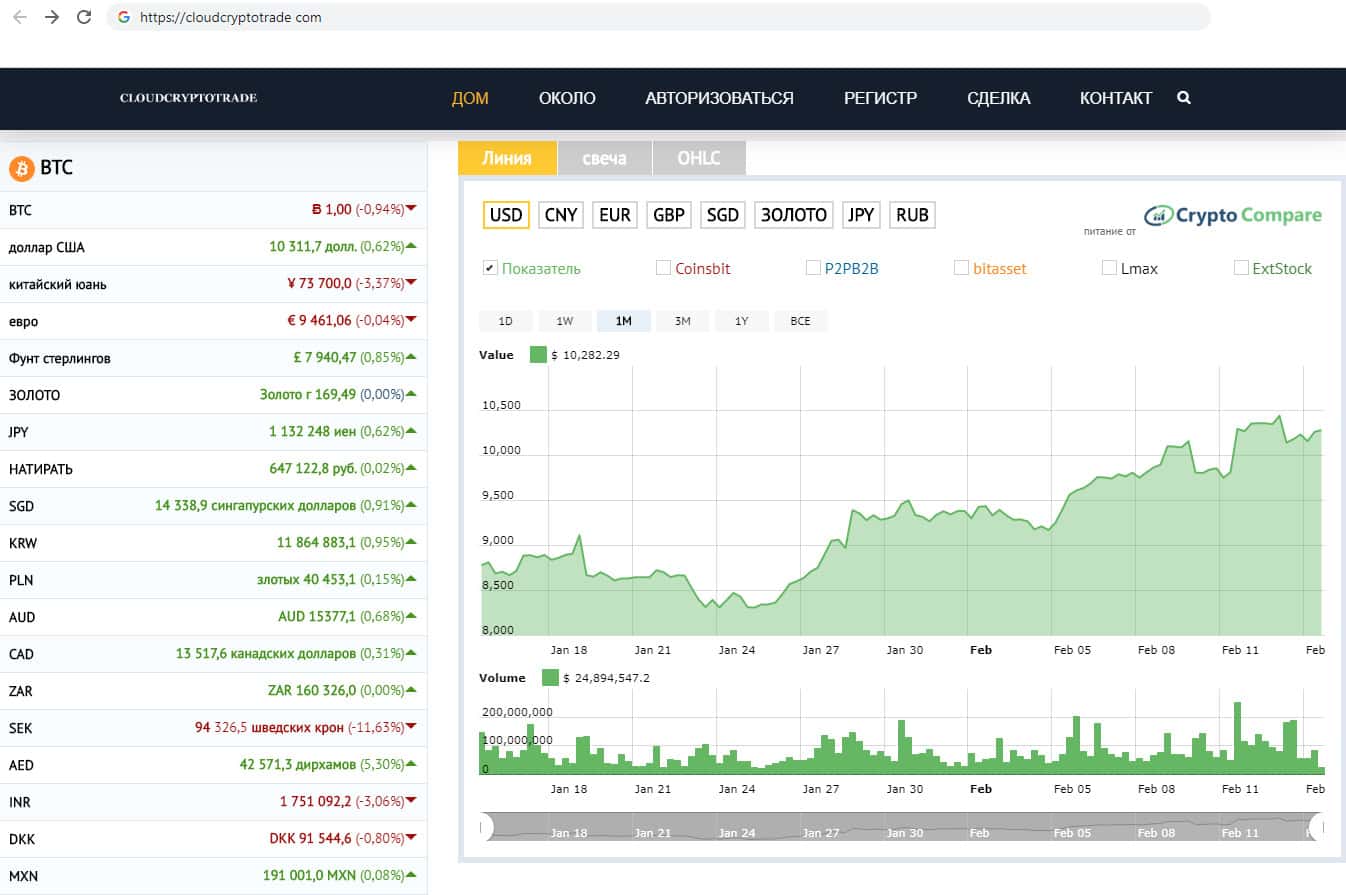Choose the 3M time range
The height and width of the screenshot is (895, 1346).
click(x=682, y=321)
